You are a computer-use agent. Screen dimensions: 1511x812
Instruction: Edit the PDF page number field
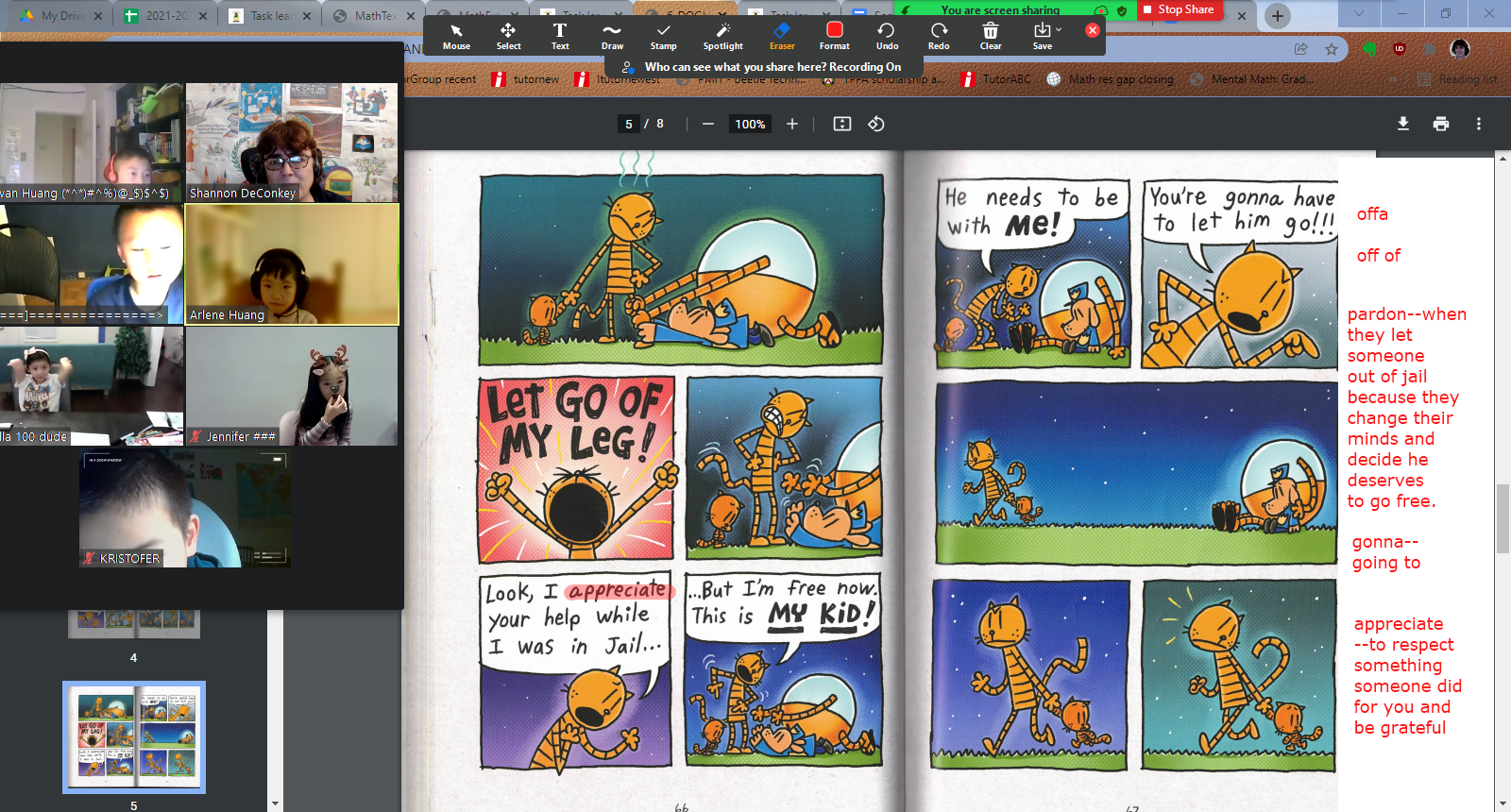[629, 124]
